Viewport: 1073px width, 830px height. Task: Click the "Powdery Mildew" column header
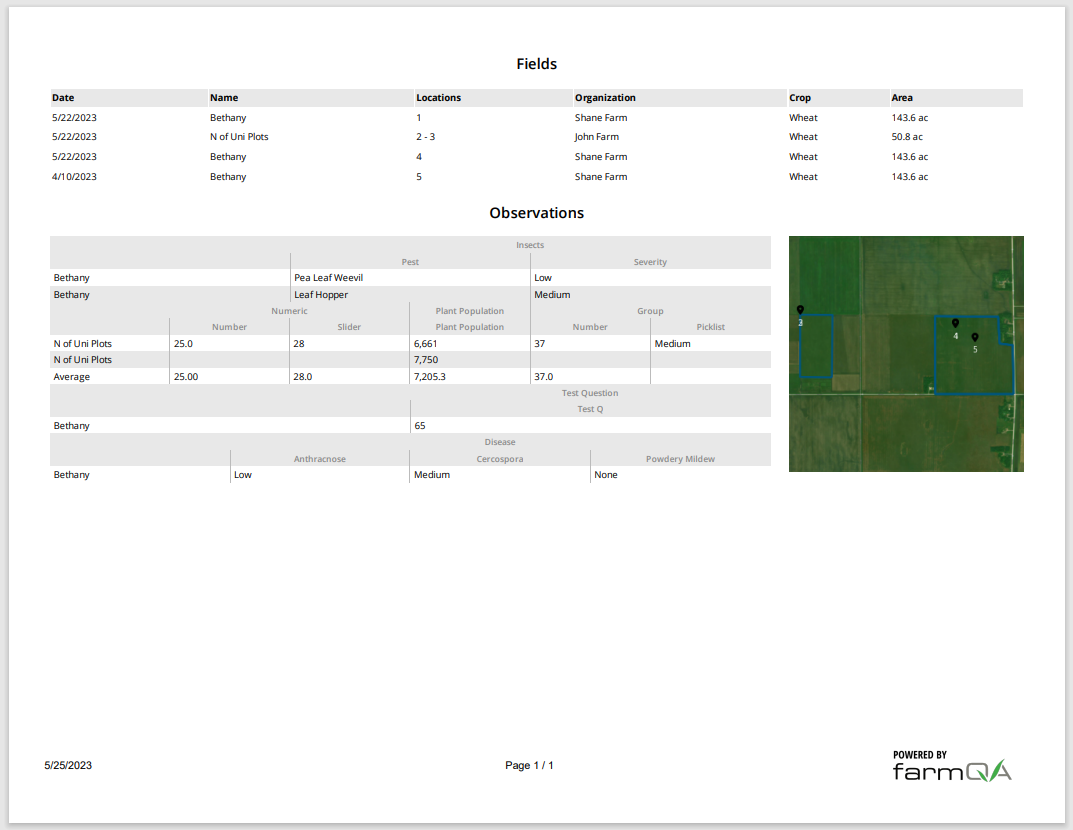(680, 459)
